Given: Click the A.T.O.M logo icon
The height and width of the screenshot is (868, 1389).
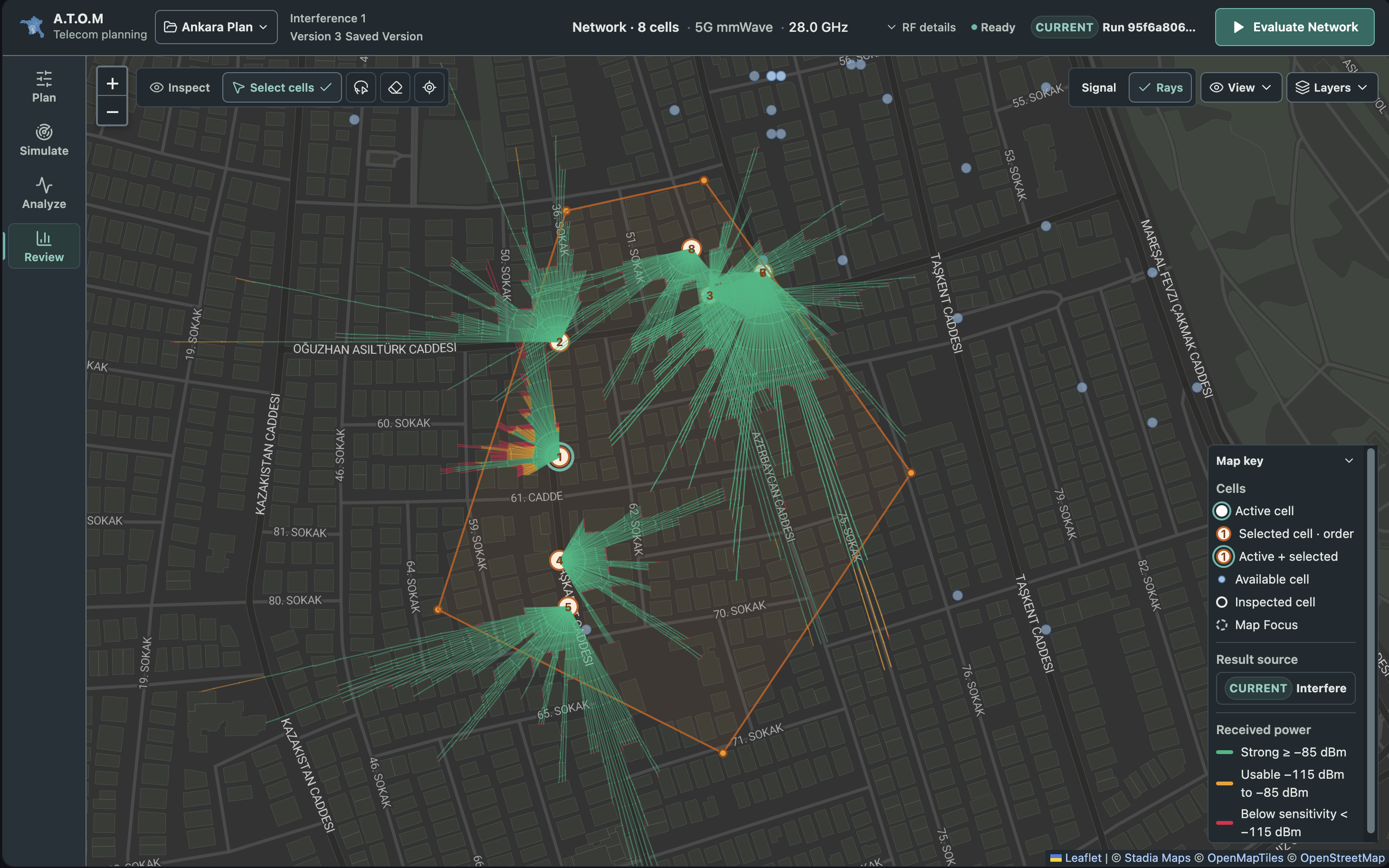Looking at the screenshot, I should click(31, 27).
